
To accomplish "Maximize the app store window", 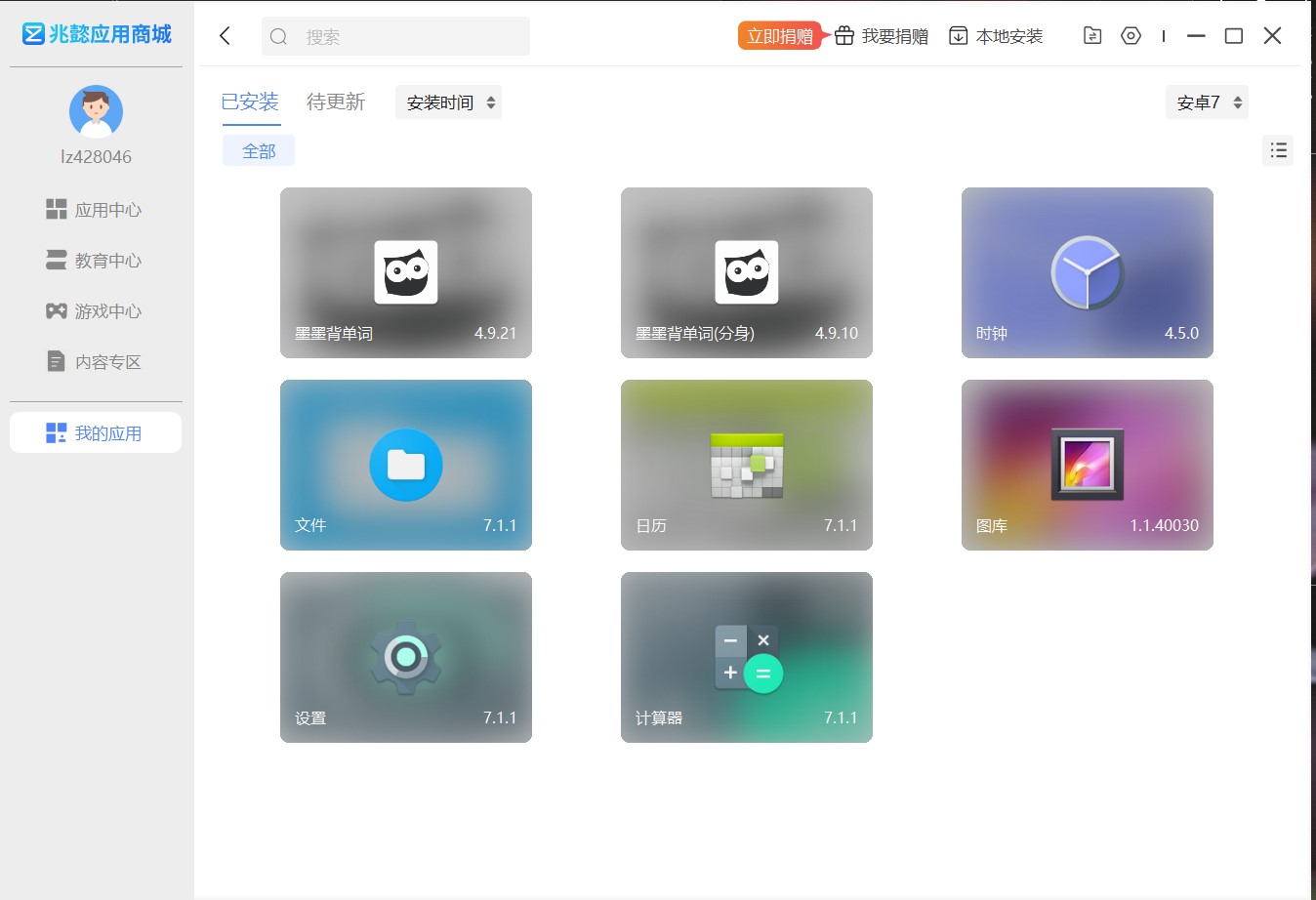I will coord(1234,36).
